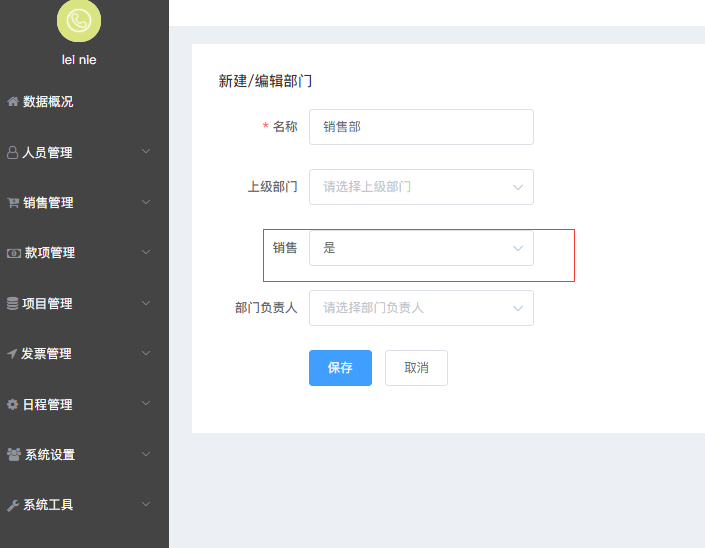The width and height of the screenshot is (705, 548).
Task: Expand the 发票管理 menu chevron
Action: [146, 353]
